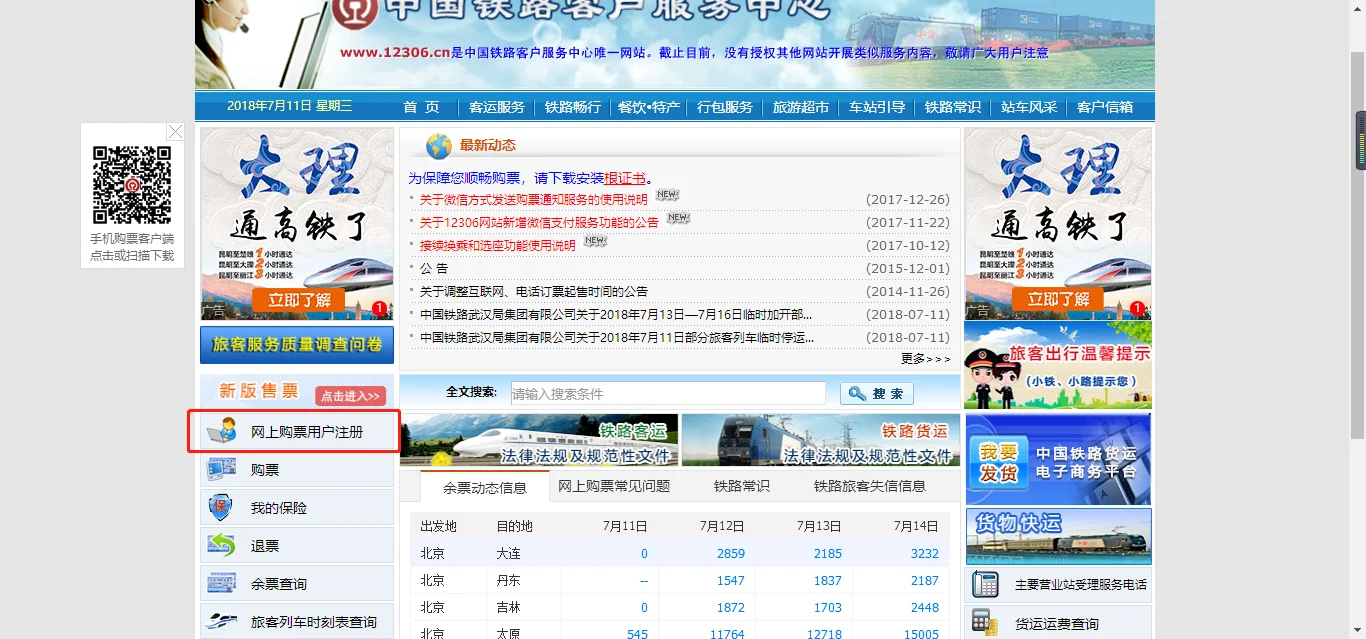Click the 余票查询 icon
The height and width of the screenshot is (639, 1366).
click(x=221, y=583)
